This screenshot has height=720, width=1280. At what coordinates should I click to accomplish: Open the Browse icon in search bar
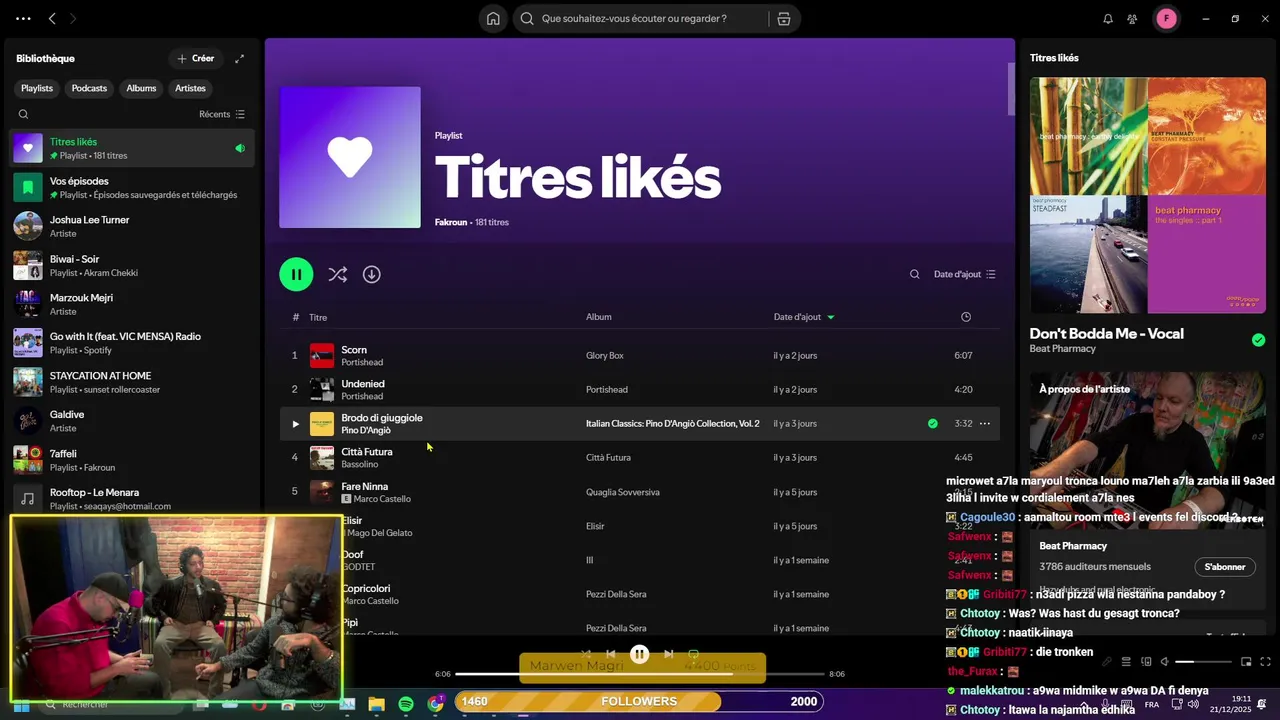[784, 18]
